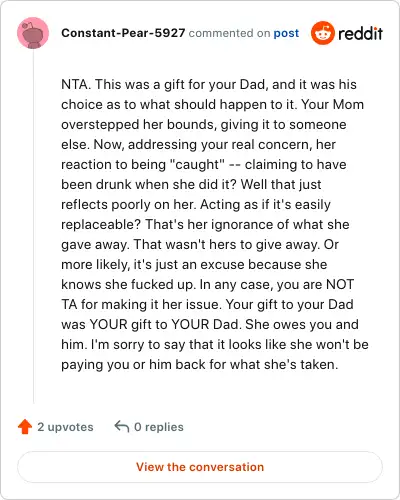Image resolution: width=400 pixels, height=500 pixels.
Task: Select the "0 replies" count label
Action: pyautogui.click(x=159, y=427)
